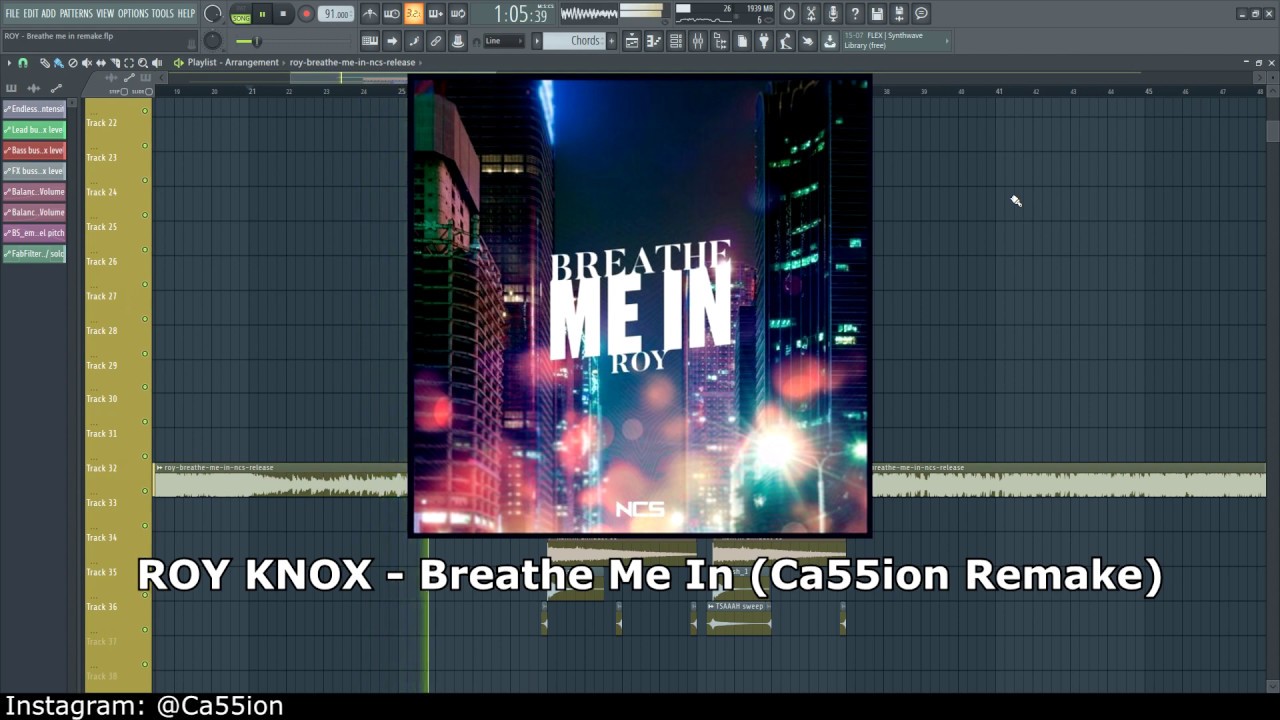1280x720 pixels.
Task: Pause playback with the pause button
Action: 262,14
